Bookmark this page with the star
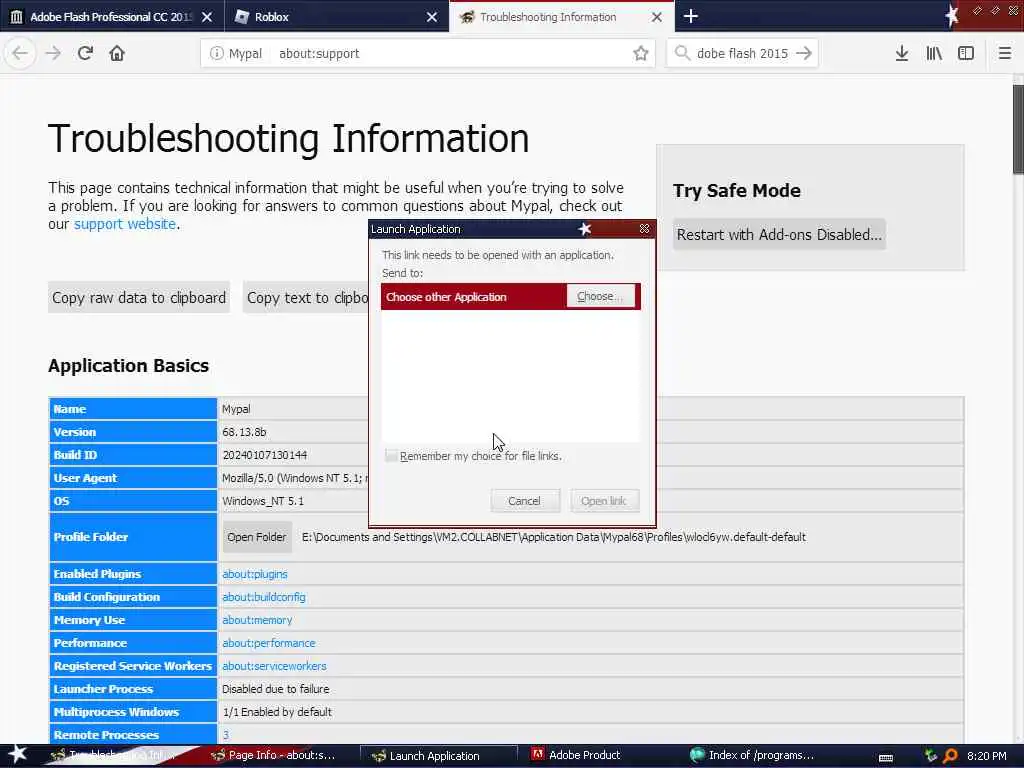The image size is (1024, 768). coord(641,54)
